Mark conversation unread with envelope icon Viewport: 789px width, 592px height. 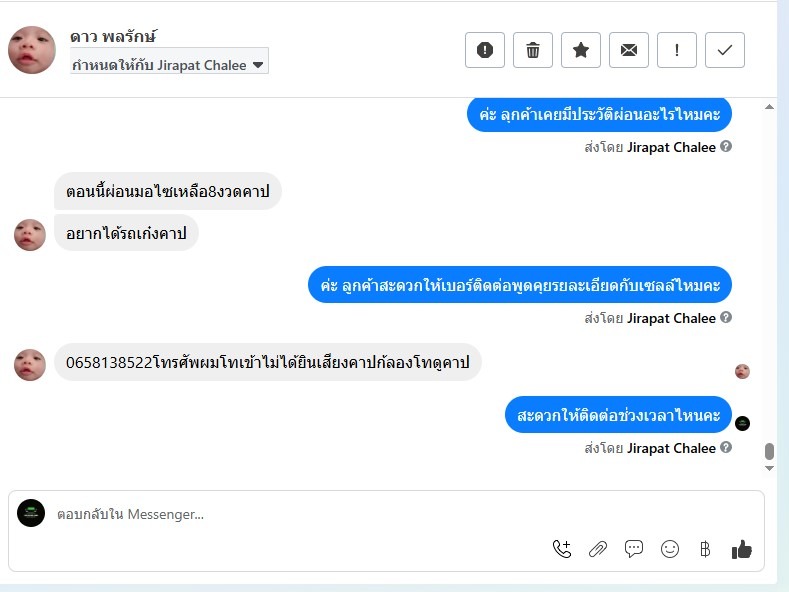[629, 50]
